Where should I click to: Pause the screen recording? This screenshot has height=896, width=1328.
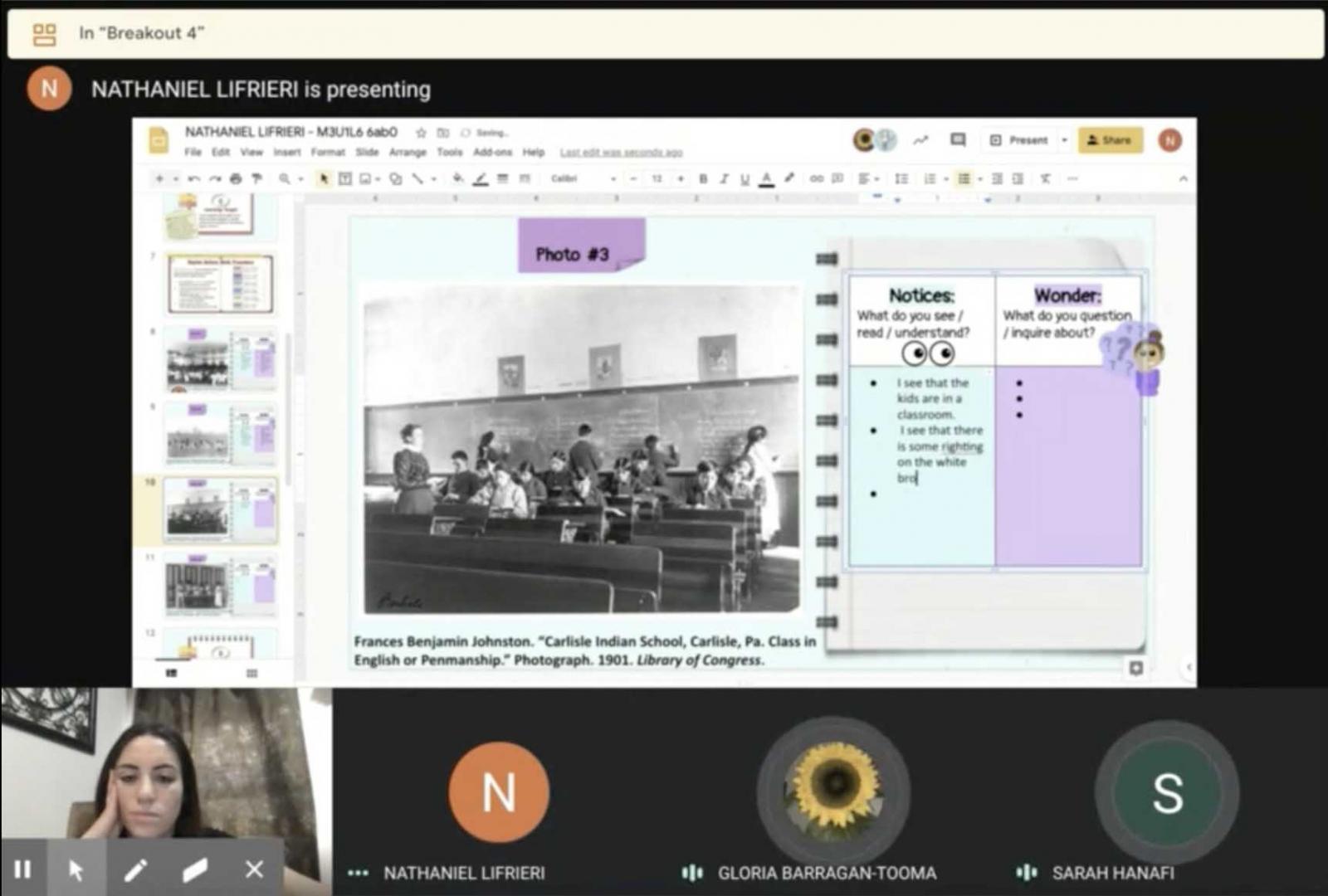[23, 869]
